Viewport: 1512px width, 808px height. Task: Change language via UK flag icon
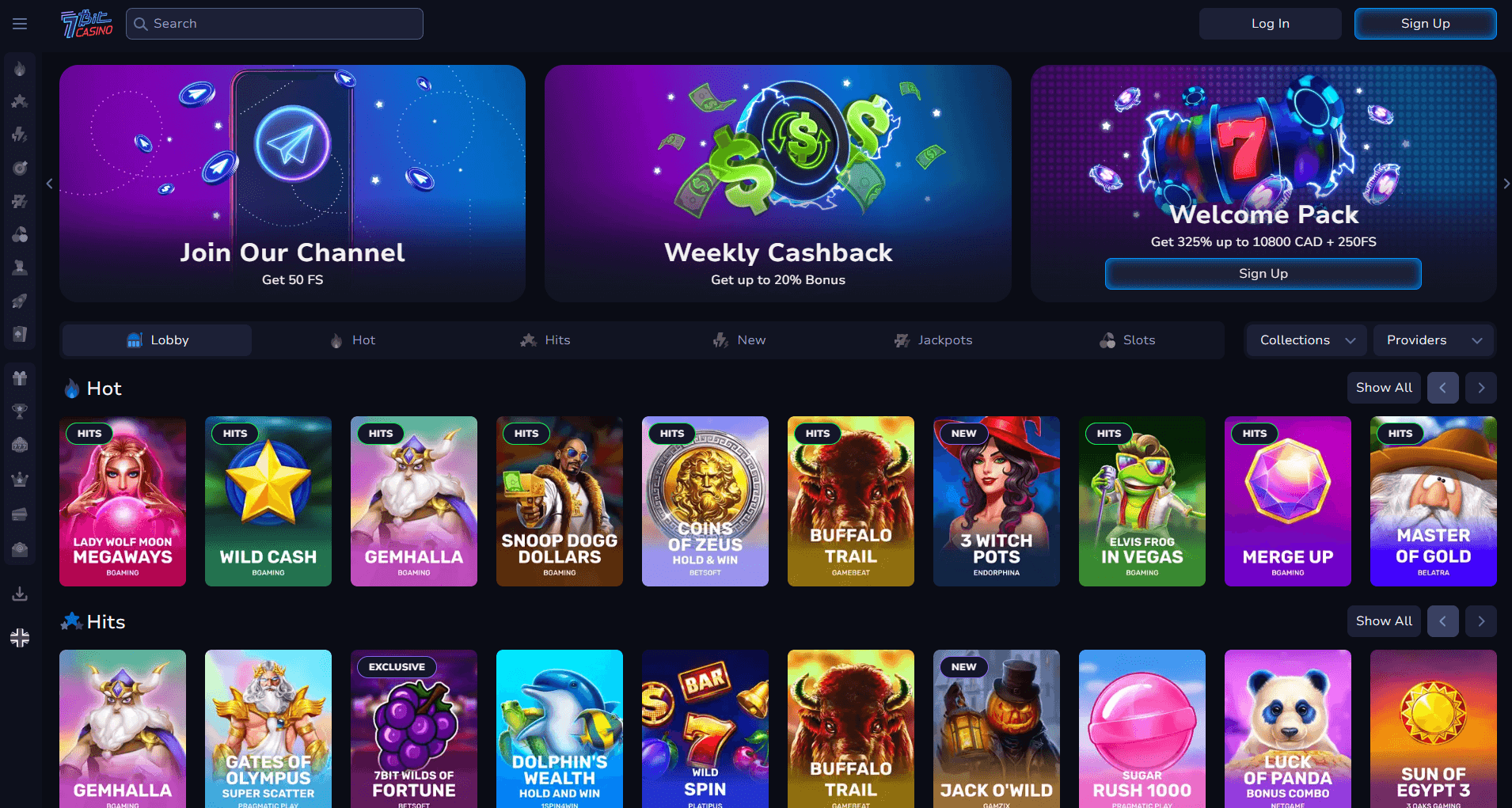click(x=20, y=638)
